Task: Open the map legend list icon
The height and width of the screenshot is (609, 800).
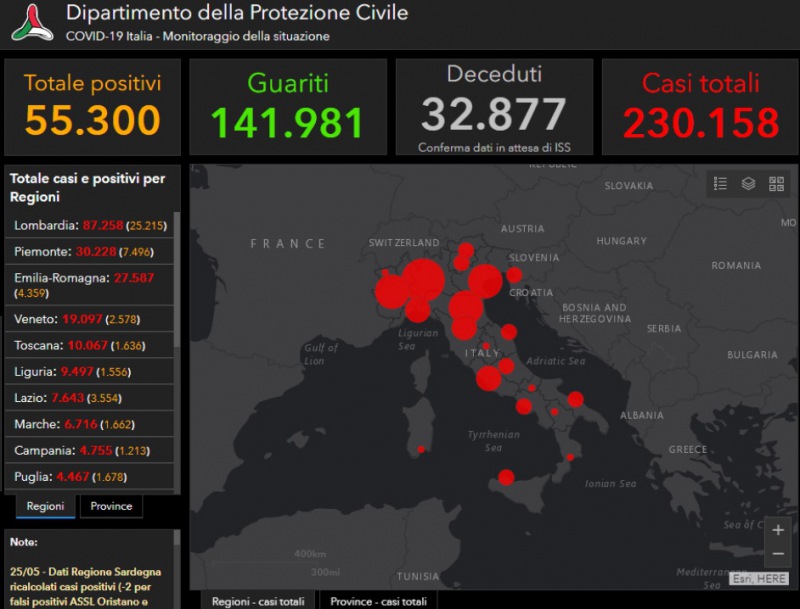Action: point(720,184)
